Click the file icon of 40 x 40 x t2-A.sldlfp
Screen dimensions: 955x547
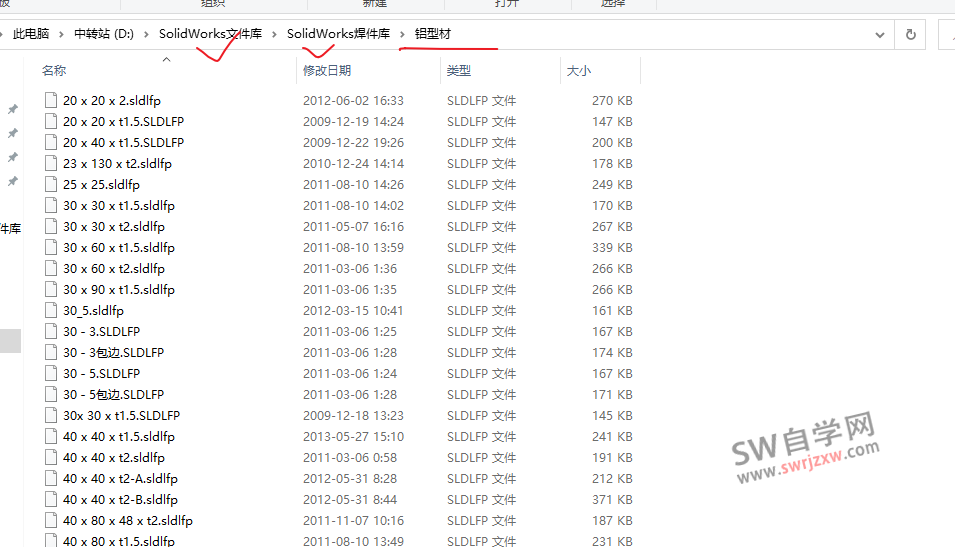point(52,478)
